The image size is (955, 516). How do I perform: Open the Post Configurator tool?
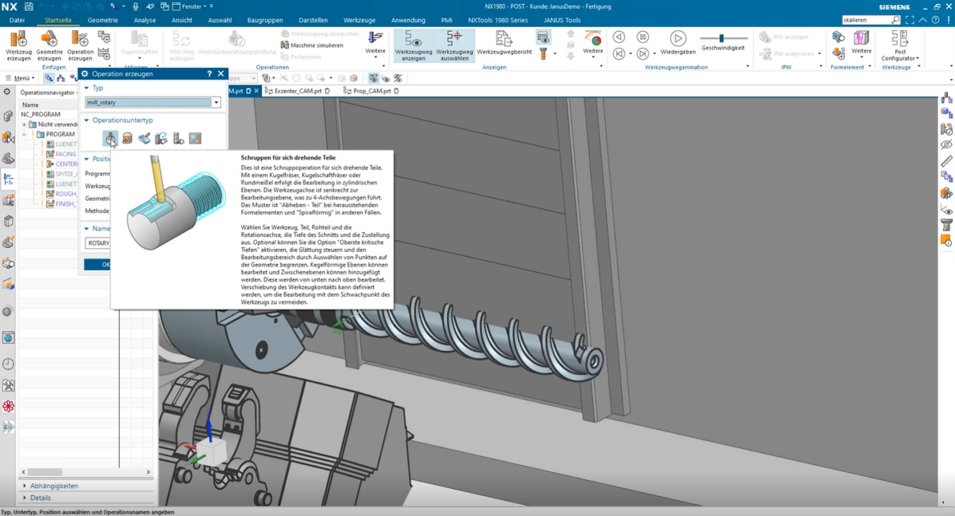[900, 46]
